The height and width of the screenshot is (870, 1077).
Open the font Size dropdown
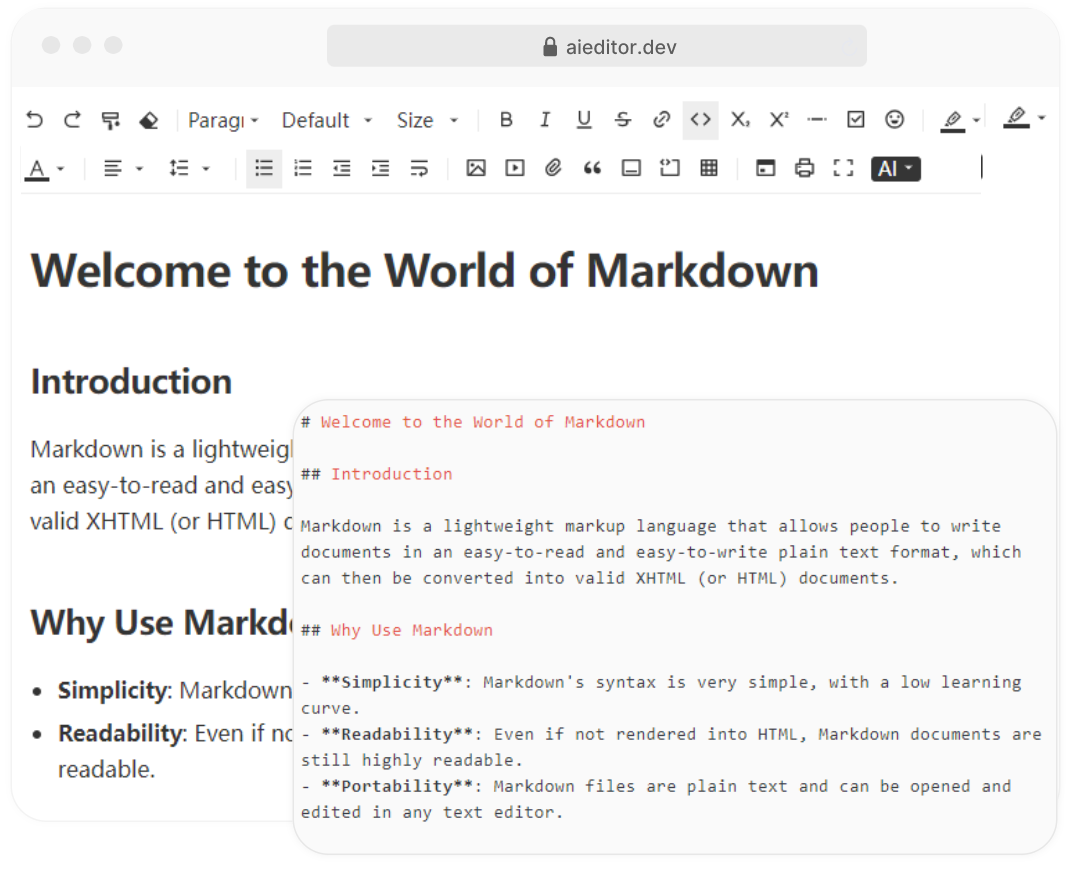426,119
